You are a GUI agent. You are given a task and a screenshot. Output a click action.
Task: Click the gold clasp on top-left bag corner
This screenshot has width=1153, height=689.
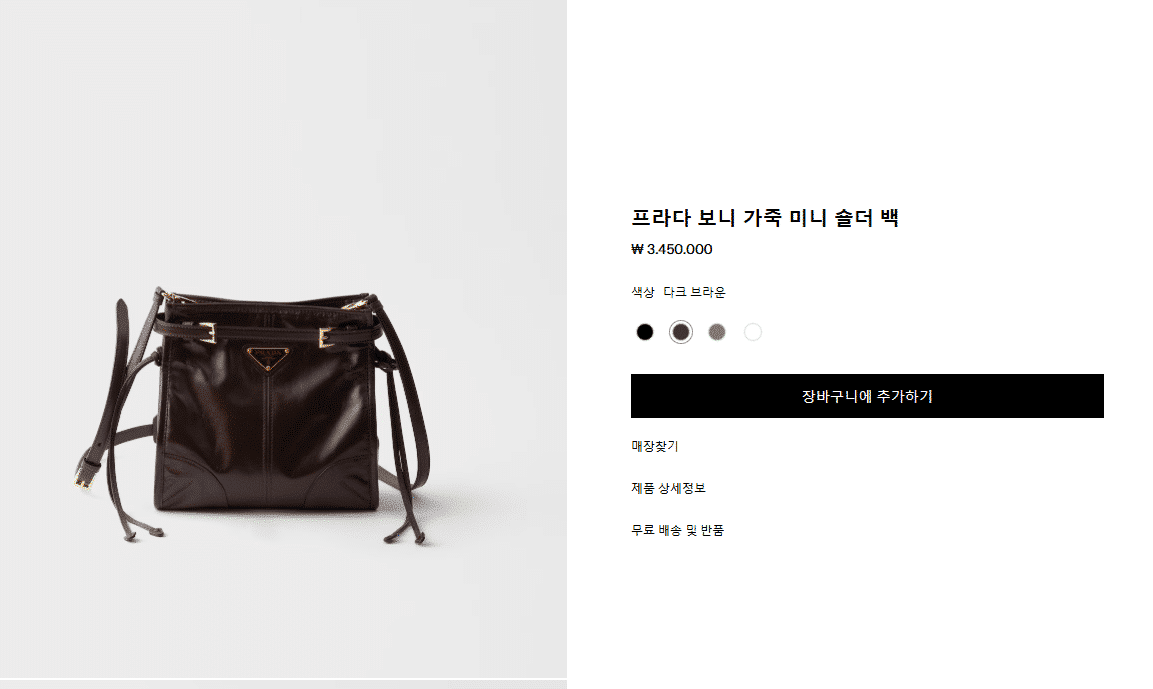tap(166, 296)
